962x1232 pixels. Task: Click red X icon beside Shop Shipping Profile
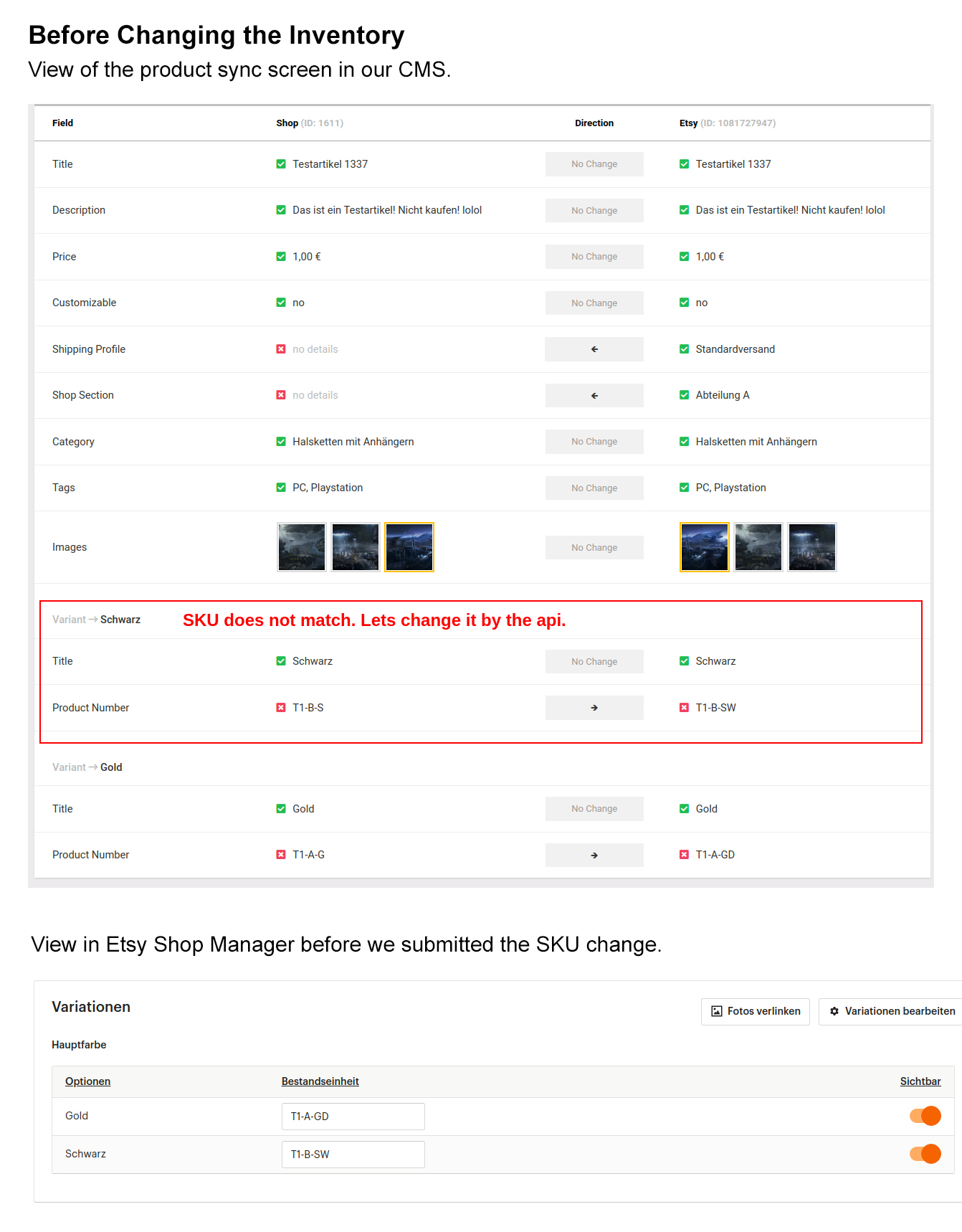coord(281,349)
